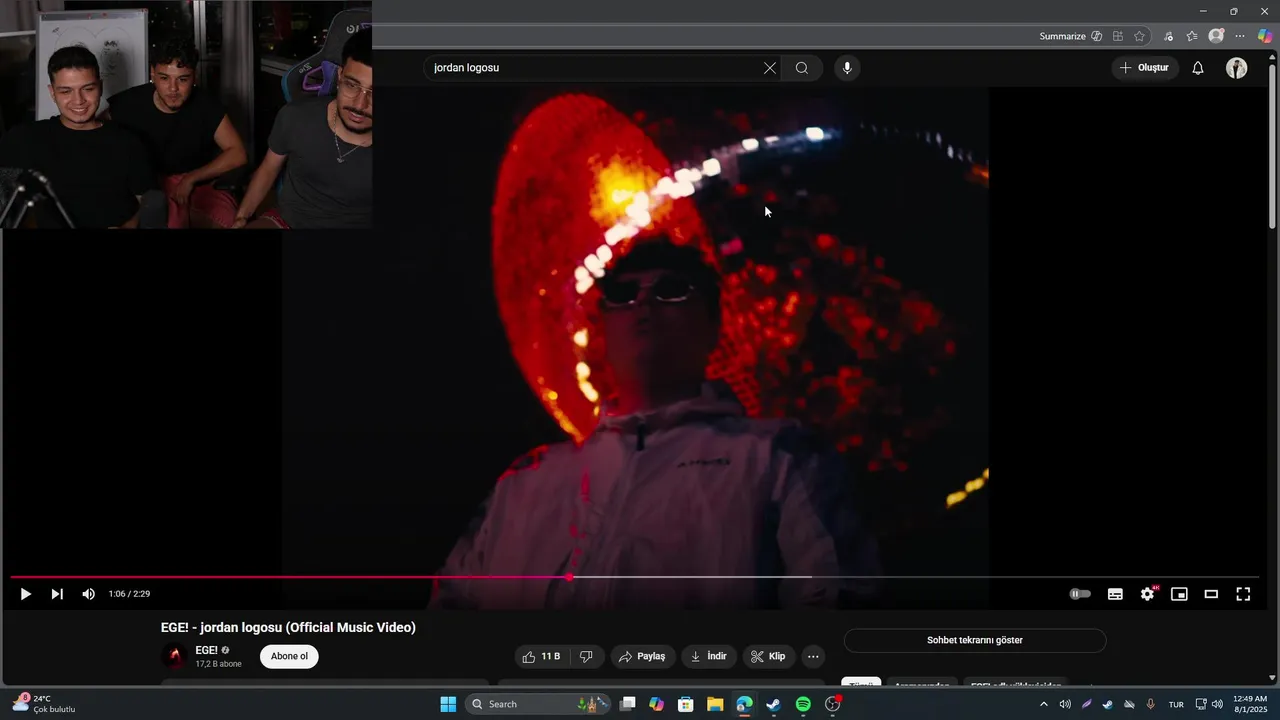Open the Edge apps icon in address bar
This screenshot has width=1280, height=720.
pyautogui.click(x=1118, y=36)
